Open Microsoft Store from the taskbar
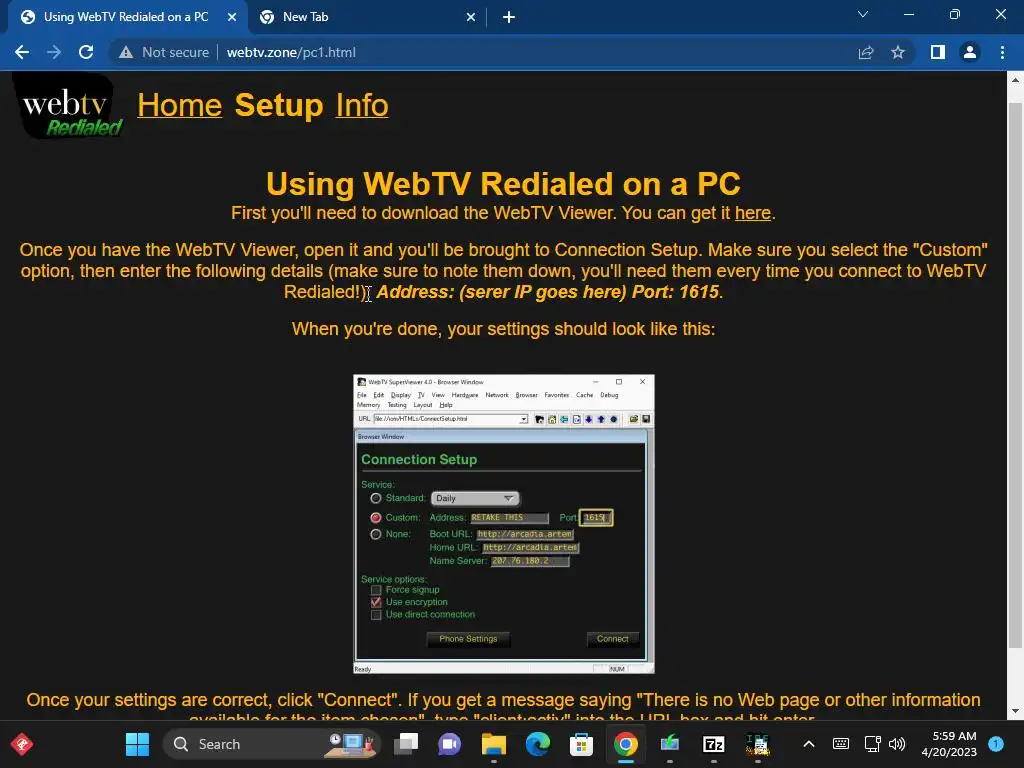The width and height of the screenshot is (1024, 768). click(x=581, y=744)
